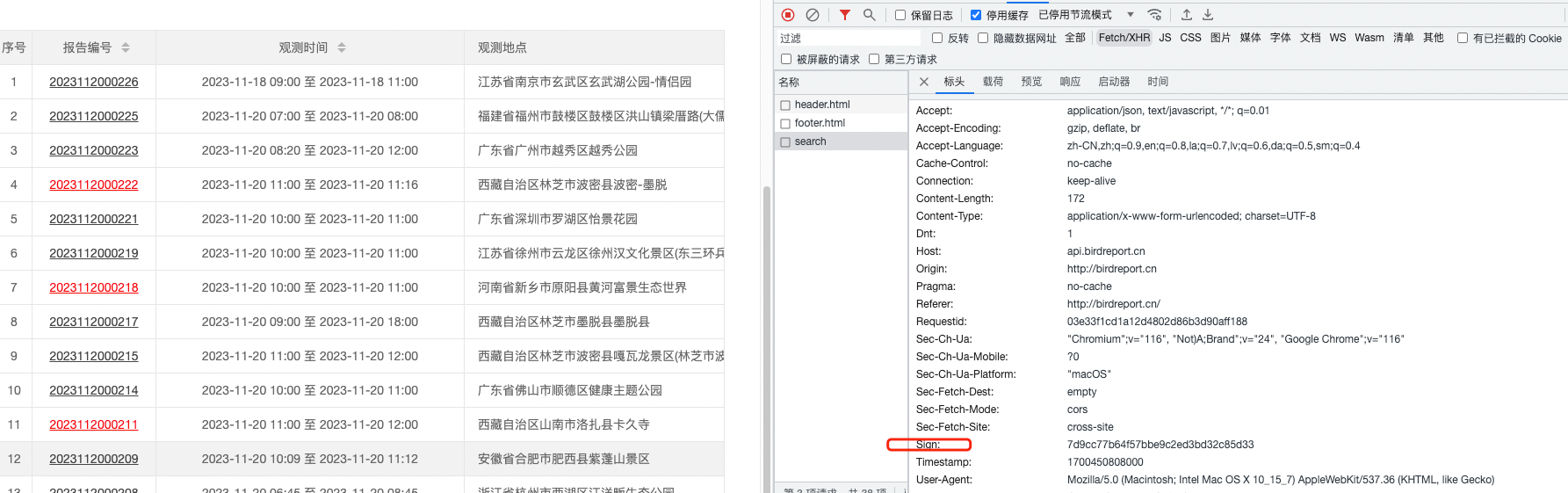
Task: Uncheck the 停用缓存 checkbox
Action: point(976,15)
